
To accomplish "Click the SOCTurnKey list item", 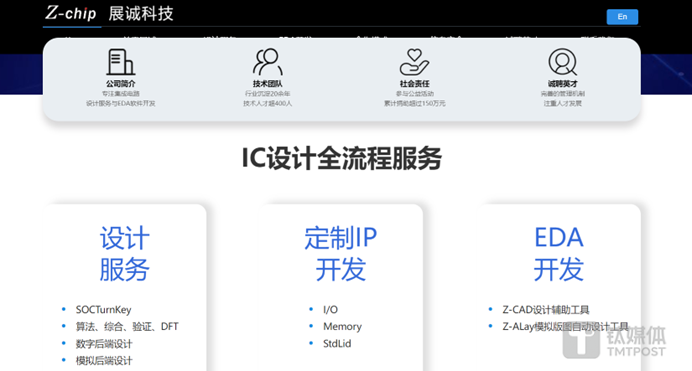I will point(103,310).
